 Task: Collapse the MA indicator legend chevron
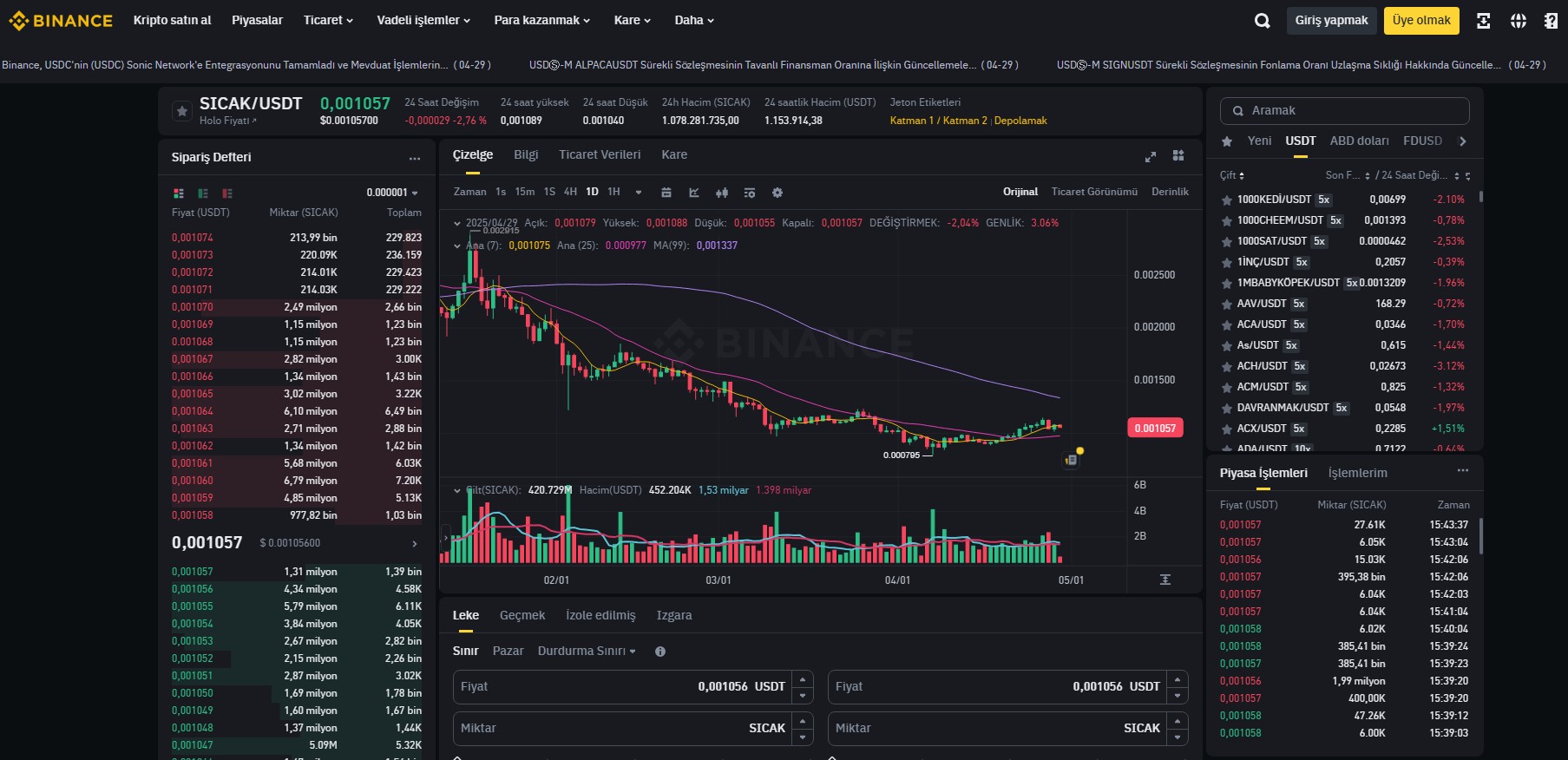457,246
